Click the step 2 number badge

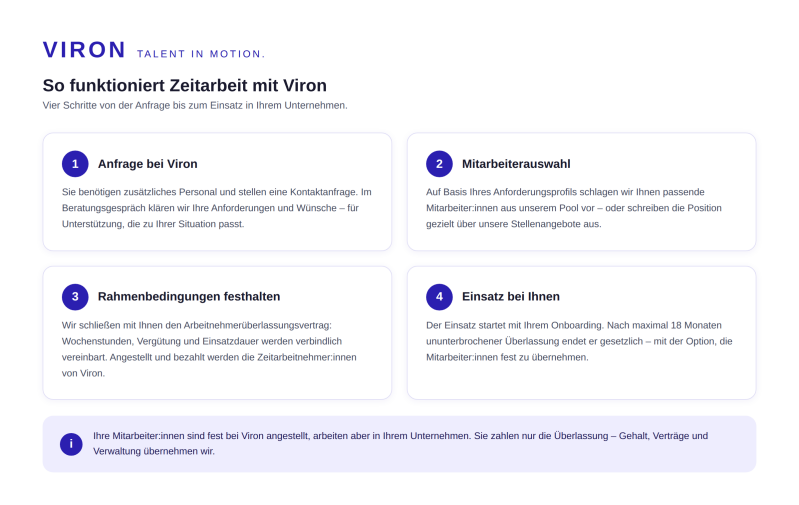pos(439,164)
